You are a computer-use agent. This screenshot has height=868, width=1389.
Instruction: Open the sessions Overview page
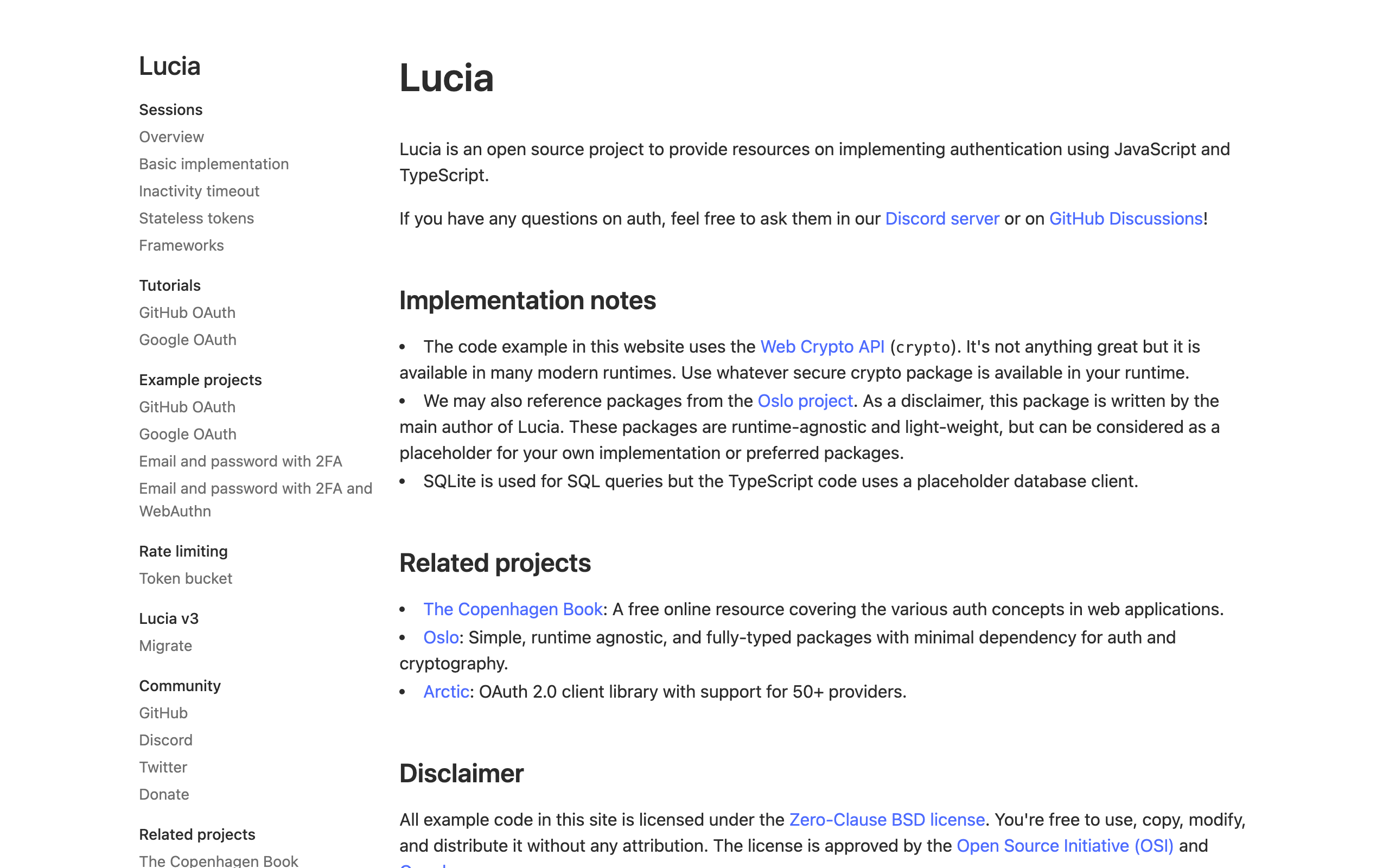(171, 137)
